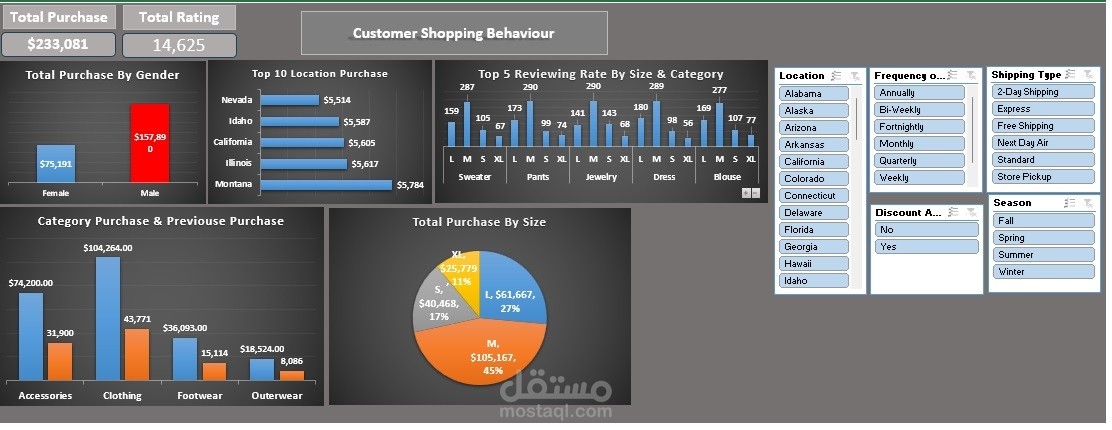Image resolution: width=1112 pixels, height=430 pixels.
Task: Enable multi-select in the Location slicer
Action: (x=837, y=76)
